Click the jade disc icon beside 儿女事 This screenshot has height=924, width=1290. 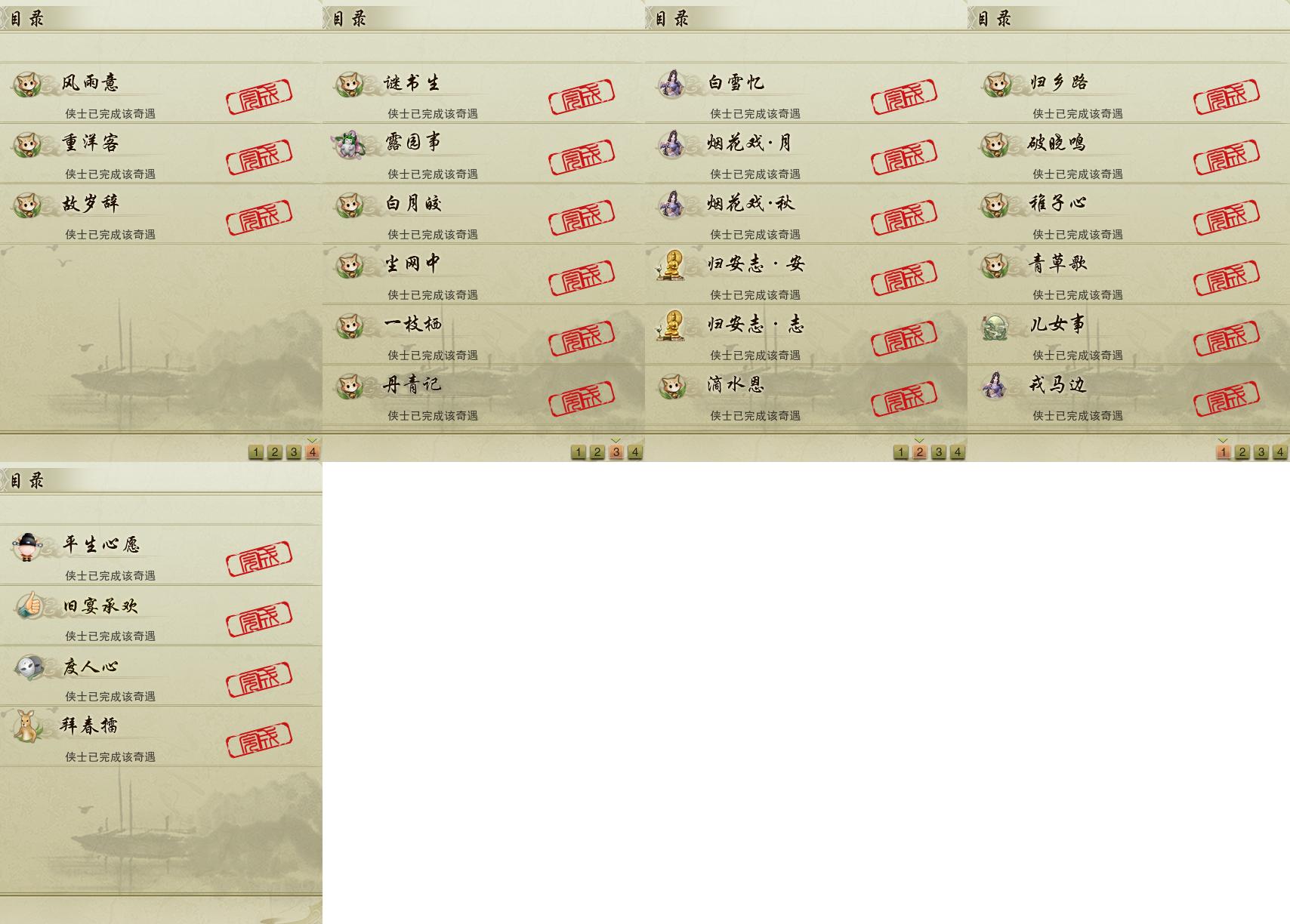995,326
